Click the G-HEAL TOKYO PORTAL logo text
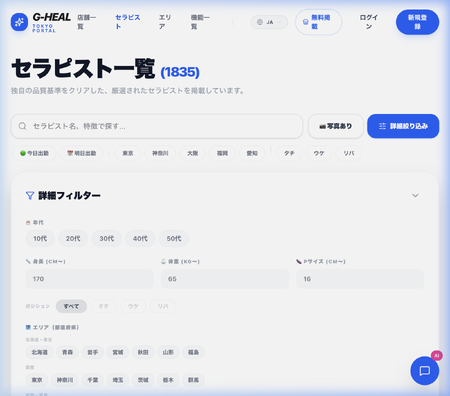Image resolution: width=450 pixels, height=396 pixels. 51,22
